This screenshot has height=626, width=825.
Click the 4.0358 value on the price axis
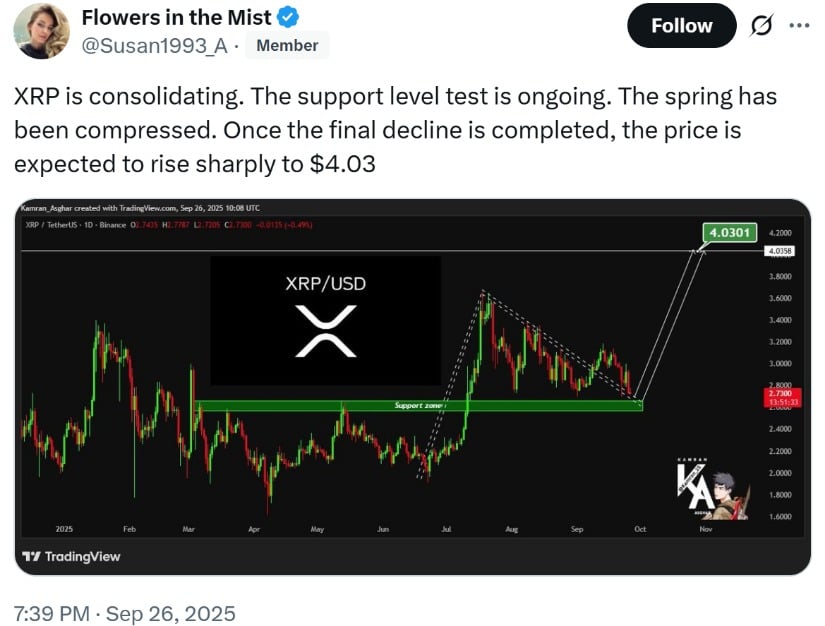tap(781, 251)
